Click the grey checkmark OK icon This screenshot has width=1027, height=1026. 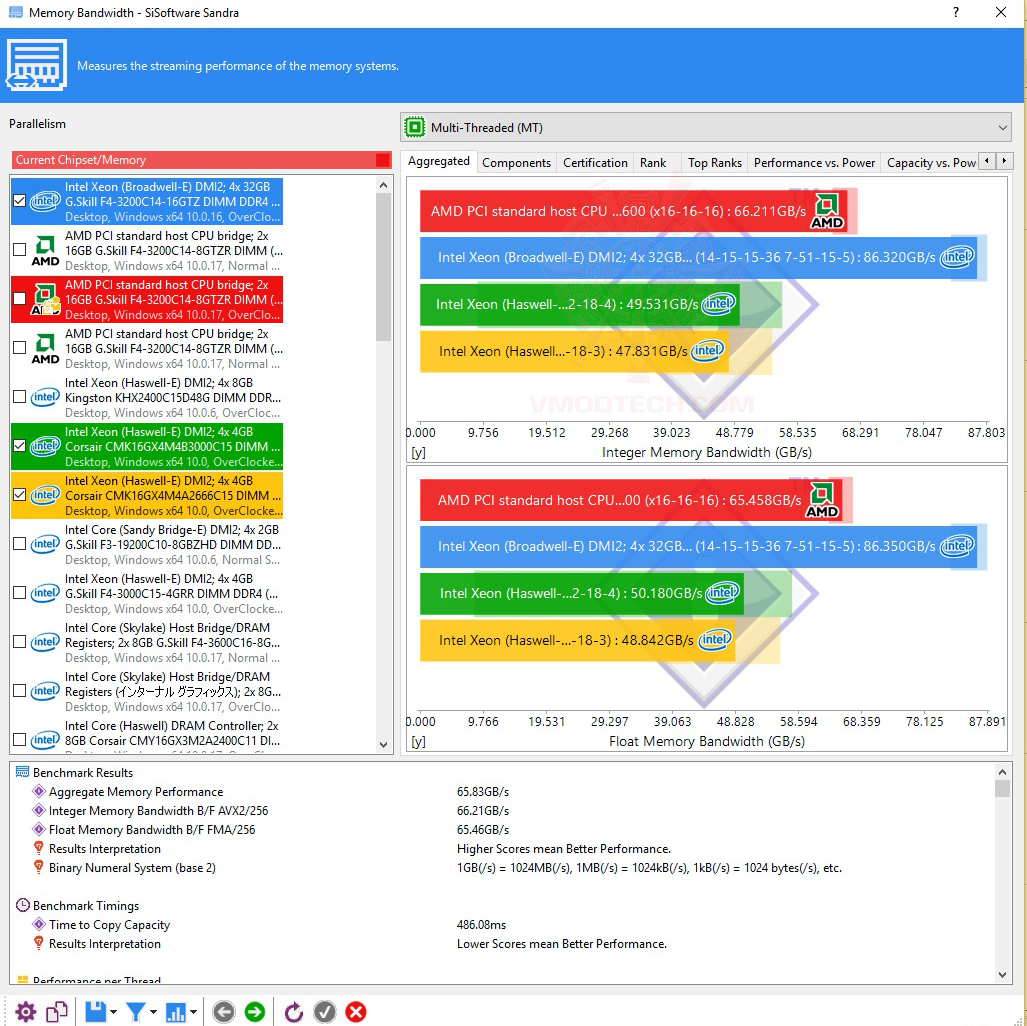click(x=325, y=1012)
